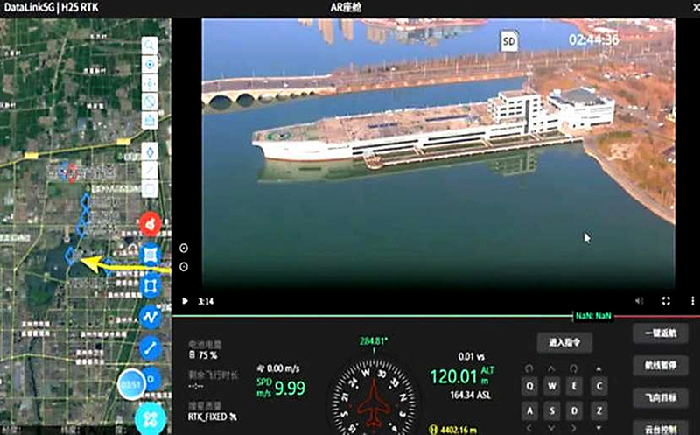Click the 120.01 altitude readout
Viewport: 700px width, 435px height.
[454, 376]
